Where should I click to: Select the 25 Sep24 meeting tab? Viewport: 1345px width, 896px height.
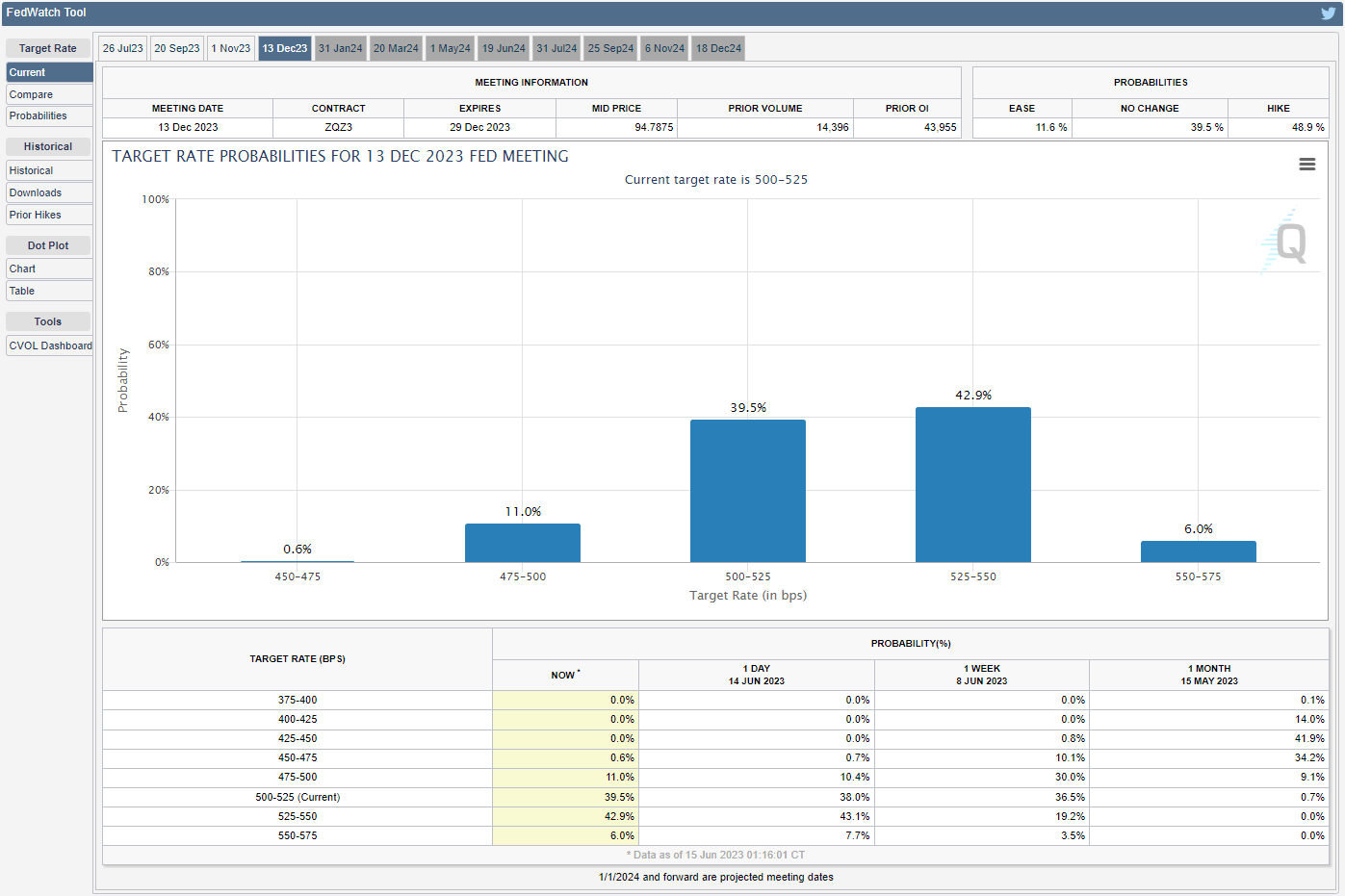click(x=610, y=48)
